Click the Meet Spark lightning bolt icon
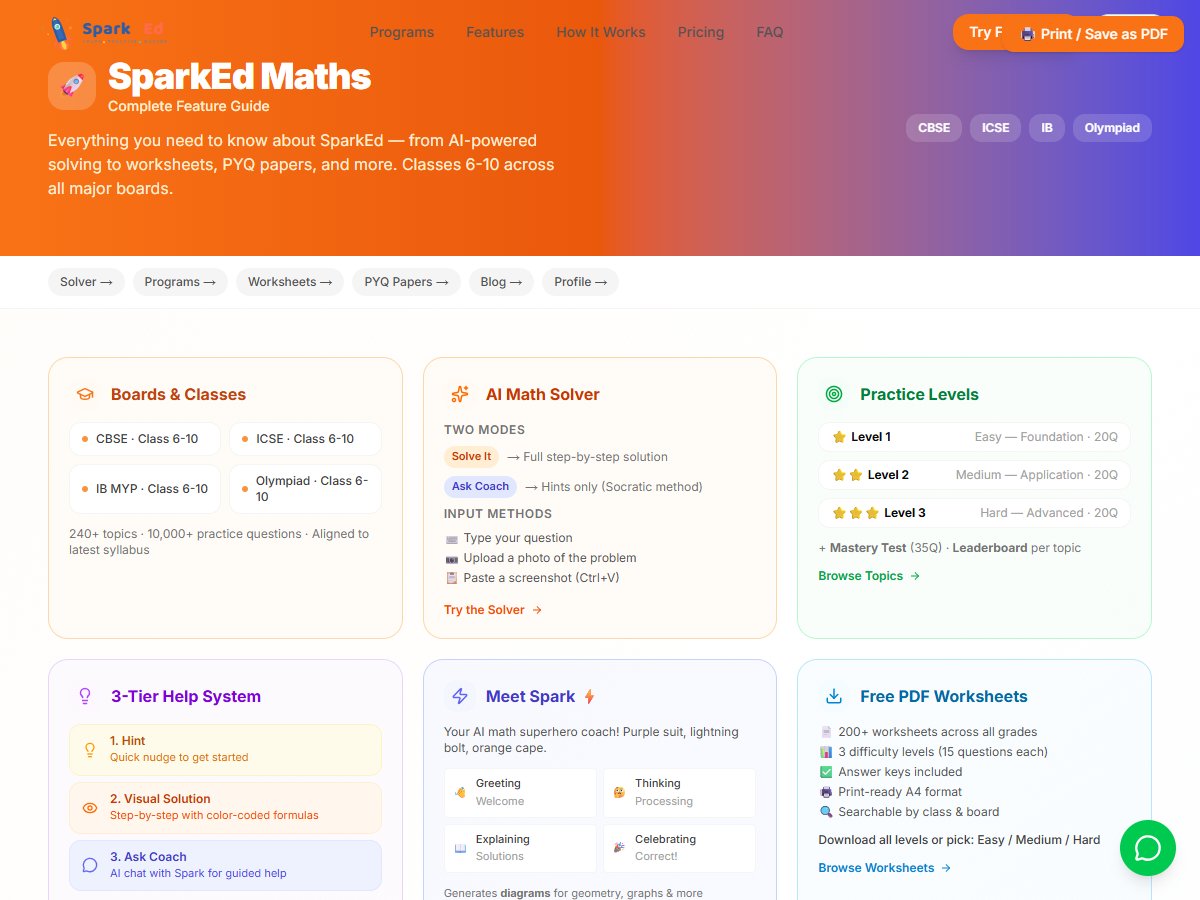Viewport: 1200px width, 900px height. [460, 696]
